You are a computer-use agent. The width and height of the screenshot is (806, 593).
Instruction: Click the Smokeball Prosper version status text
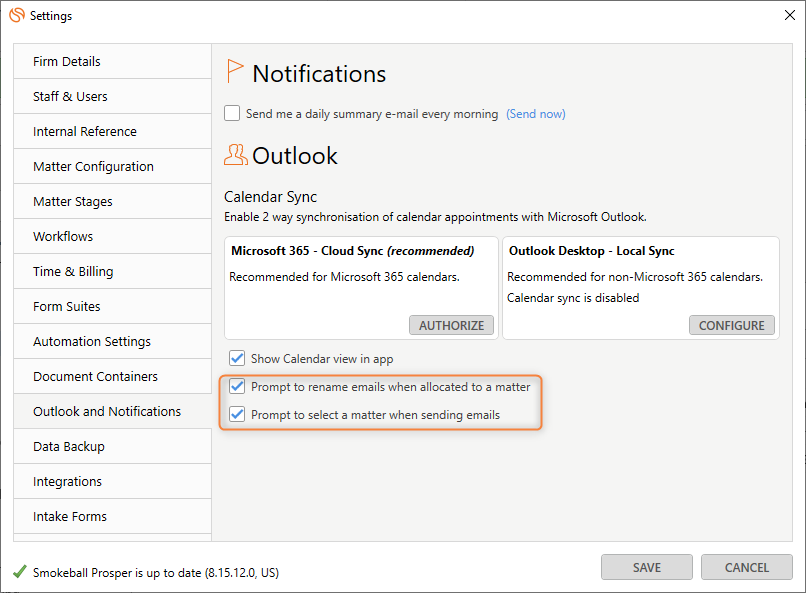coord(156,572)
